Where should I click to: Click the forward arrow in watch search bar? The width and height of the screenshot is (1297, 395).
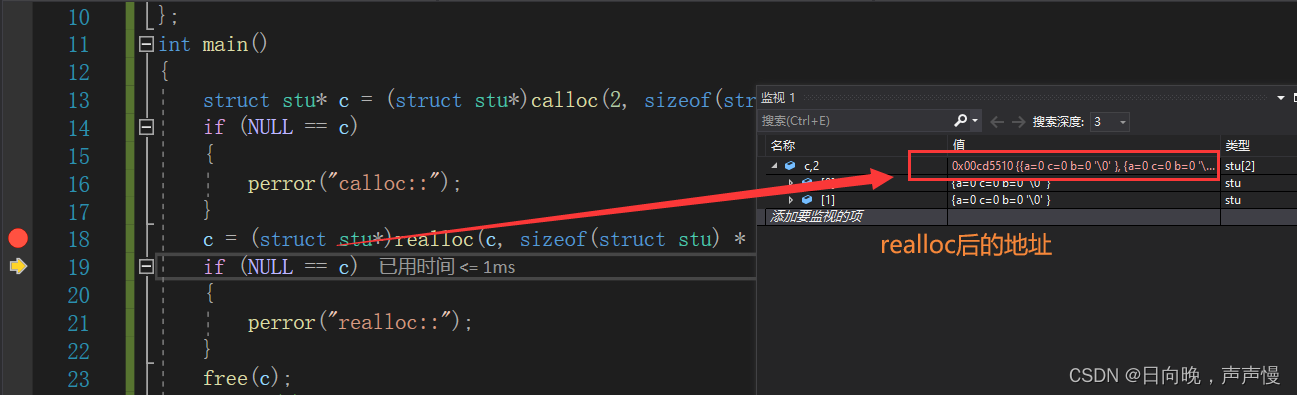point(1018,121)
